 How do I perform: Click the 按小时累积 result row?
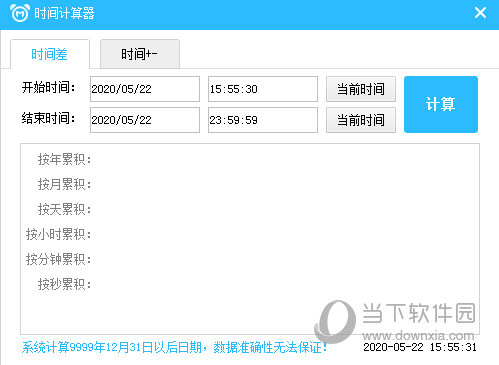pyautogui.click(x=58, y=234)
